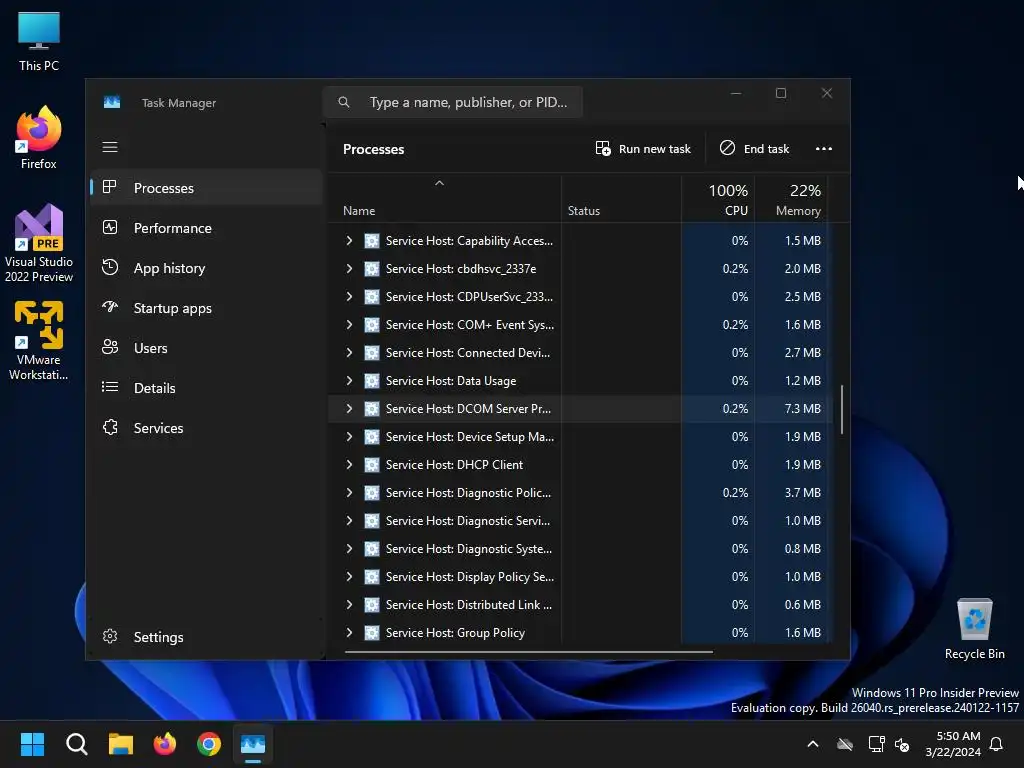Click the process list vertical scrollbar thumb
The image size is (1024, 768).
tap(841, 409)
